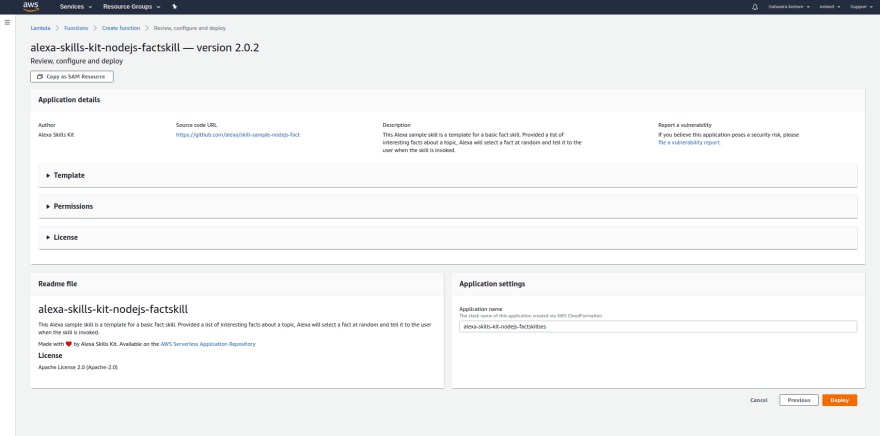Click 'Review, configure and deploy' breadcrumb text
This screenshot has height=436, width=880.
click(x=190, y=28)
